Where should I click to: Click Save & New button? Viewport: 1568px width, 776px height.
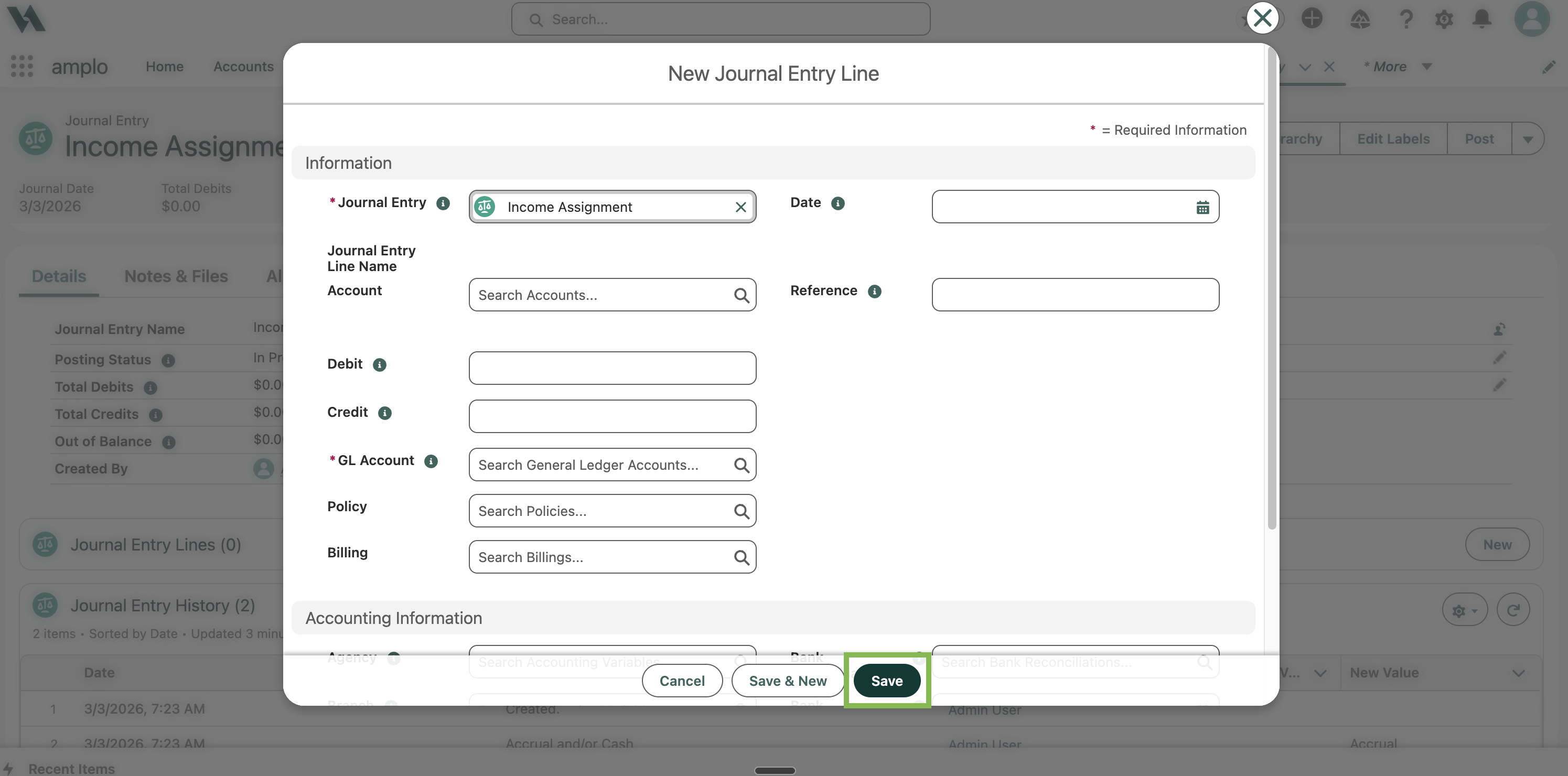[x=788, y=681]
